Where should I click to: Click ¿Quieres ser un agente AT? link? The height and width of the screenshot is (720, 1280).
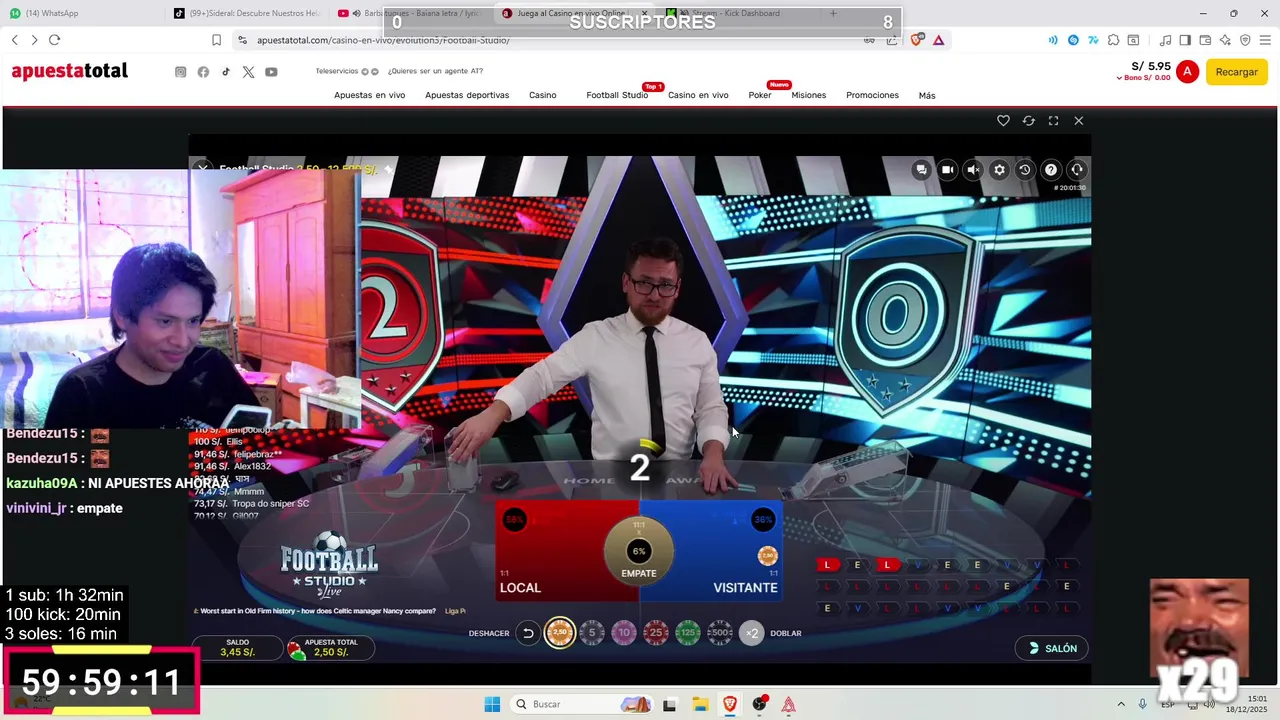[x=436, y=71]
